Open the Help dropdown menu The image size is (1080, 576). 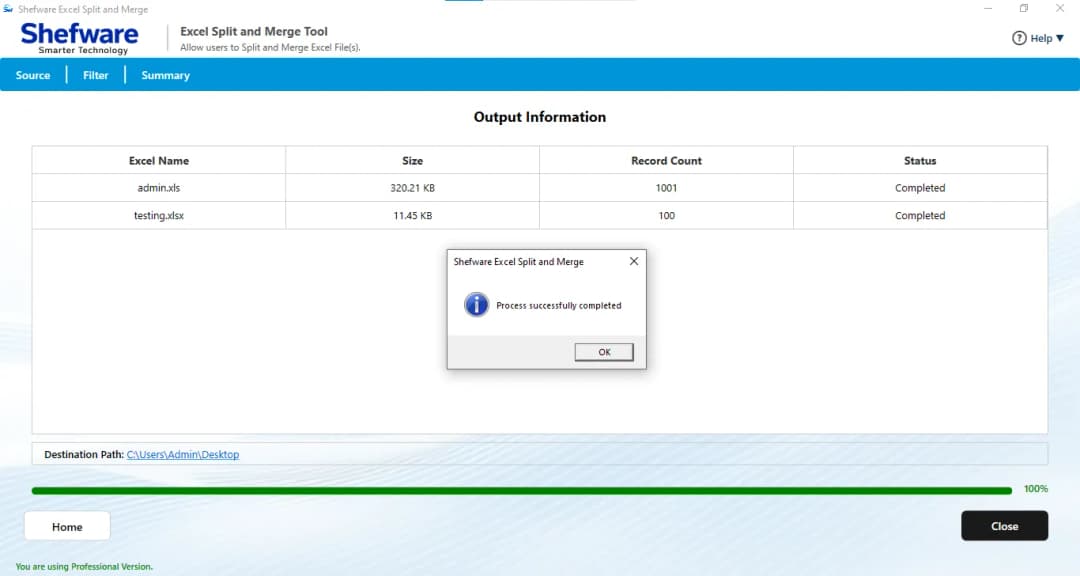tap(1047, 39)
